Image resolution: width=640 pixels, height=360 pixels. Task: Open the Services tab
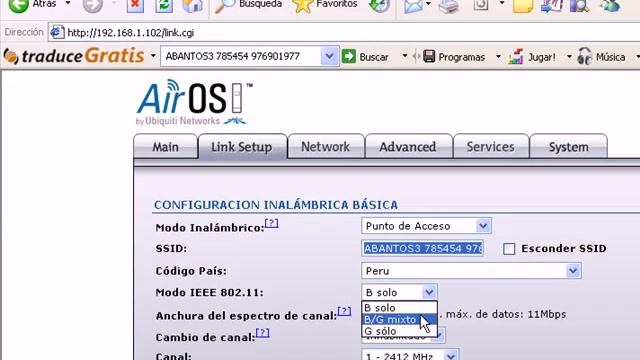[x=490, y=147]
